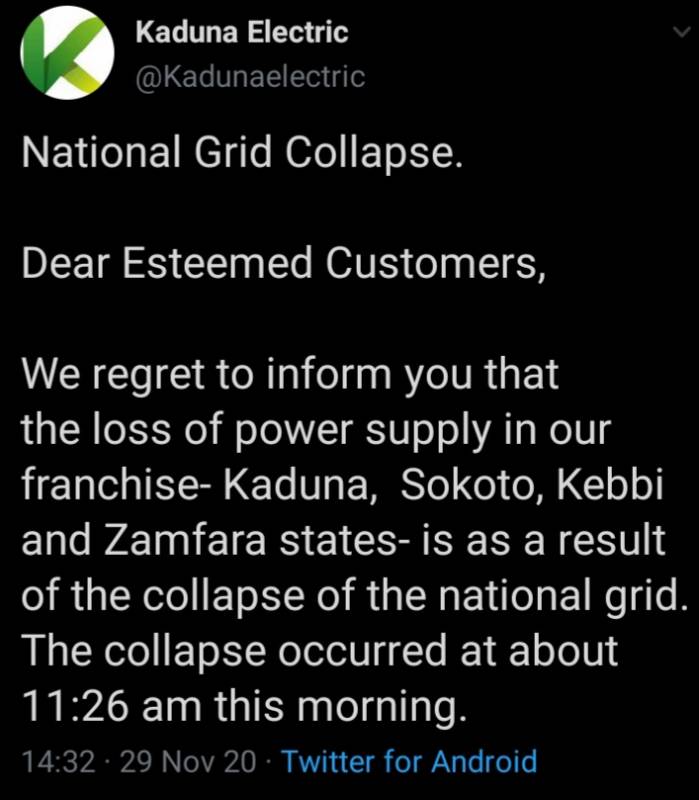Click the word 'Zamfara' in the tweet

(x=186, y=540)
